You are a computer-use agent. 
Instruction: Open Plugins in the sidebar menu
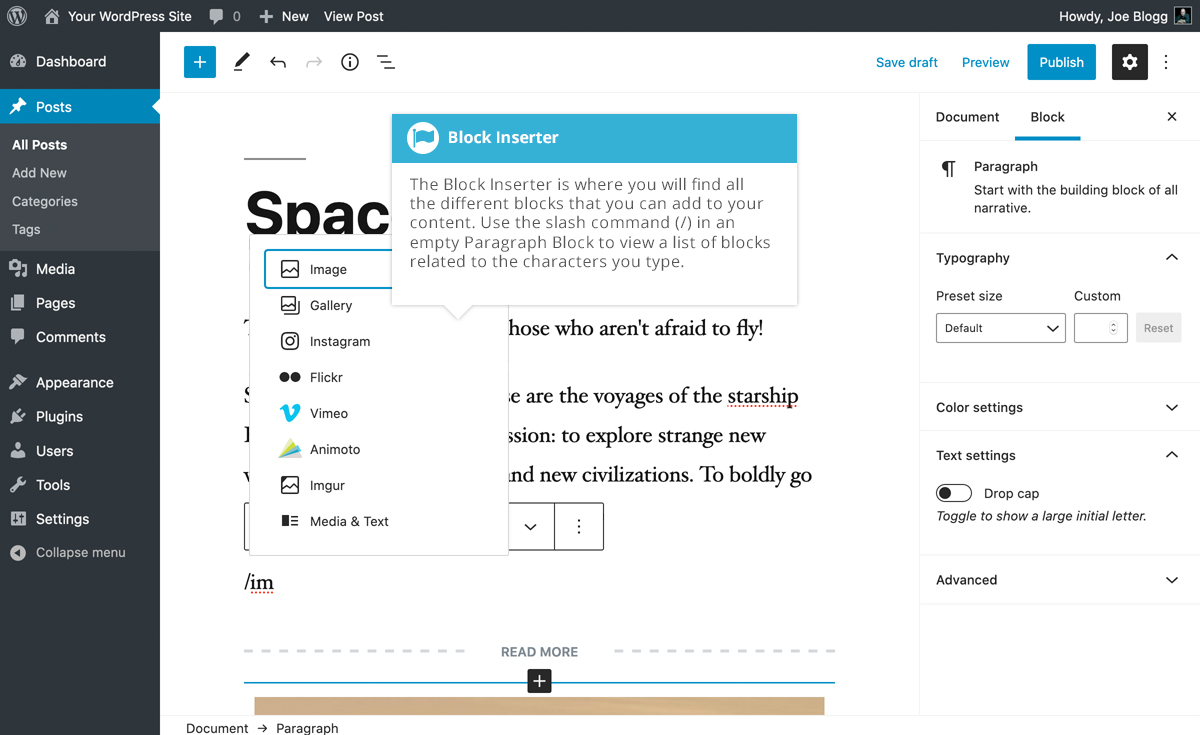[x=59, y=416]
